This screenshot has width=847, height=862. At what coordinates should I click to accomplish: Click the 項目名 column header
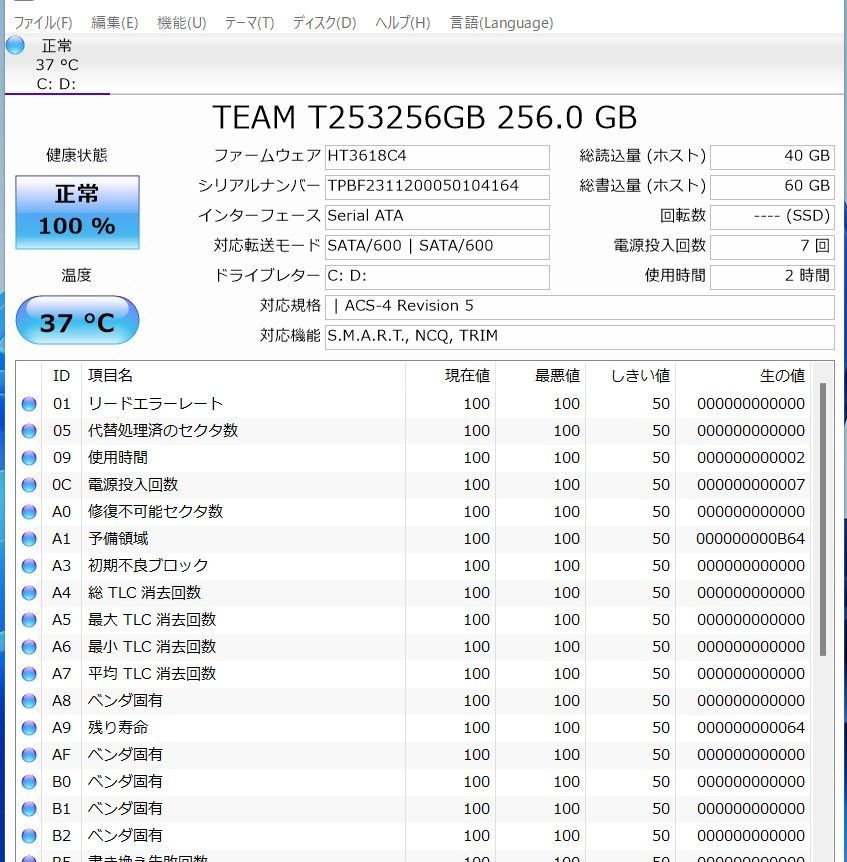coord(243,376)
